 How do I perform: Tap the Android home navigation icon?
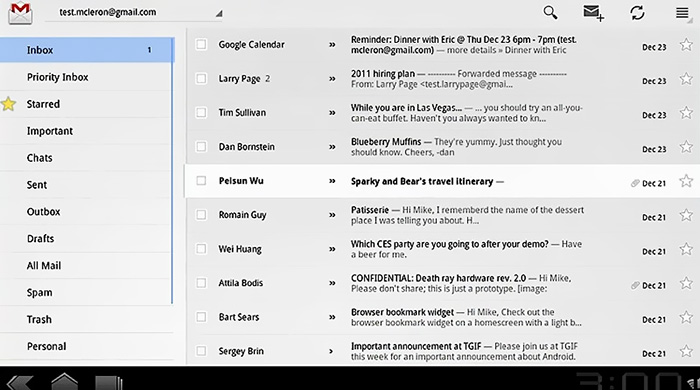click(64, 381)
